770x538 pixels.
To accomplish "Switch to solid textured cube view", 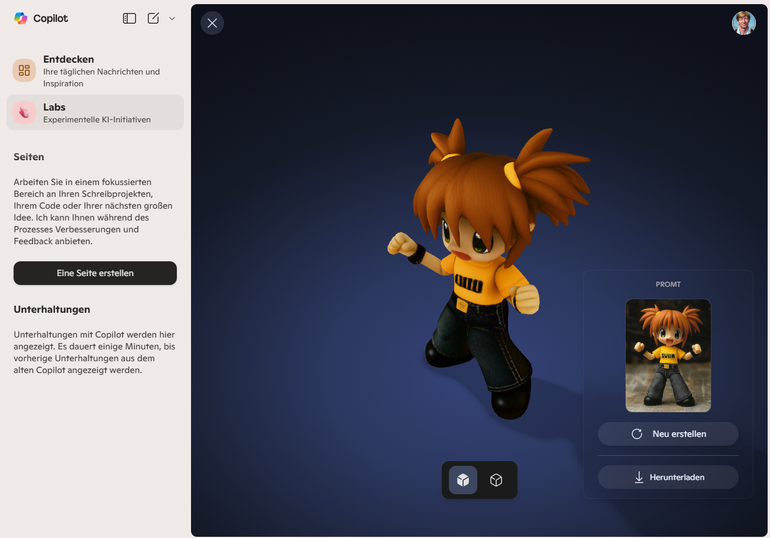I will (x=463, y=480).
